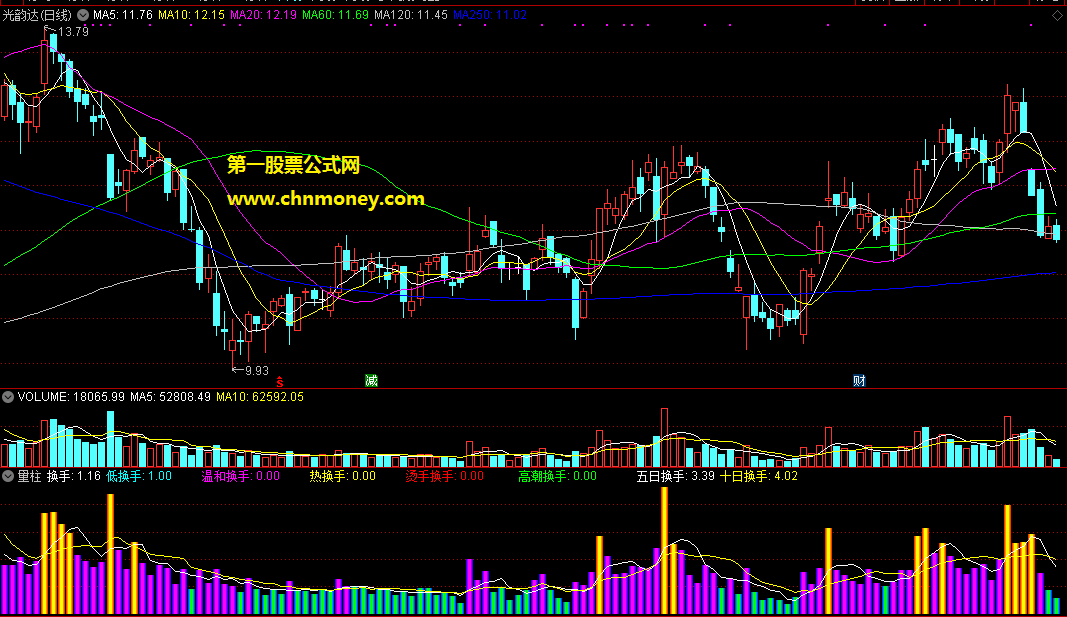1067x617 pixels.
Task: Select the VOLUME: 18065.99 label
Action: [71, 397]
